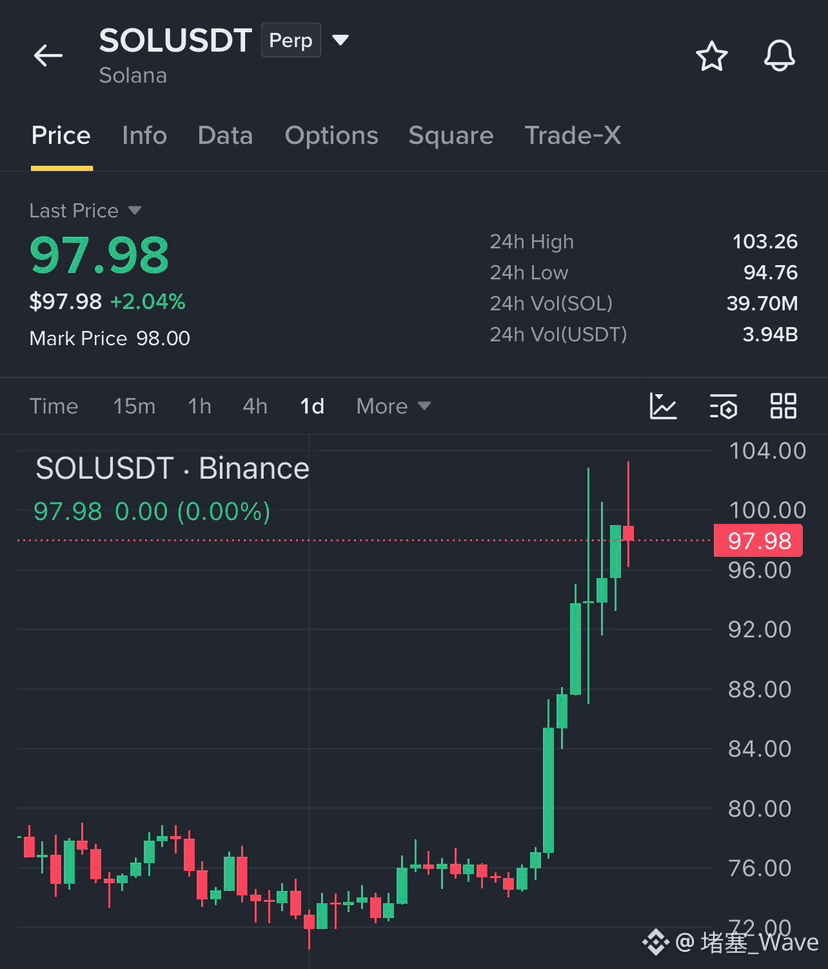Image resolution: width=828 pixels, height=969 pixels.
Task: Open price alert bell icon
Action: 779,56
